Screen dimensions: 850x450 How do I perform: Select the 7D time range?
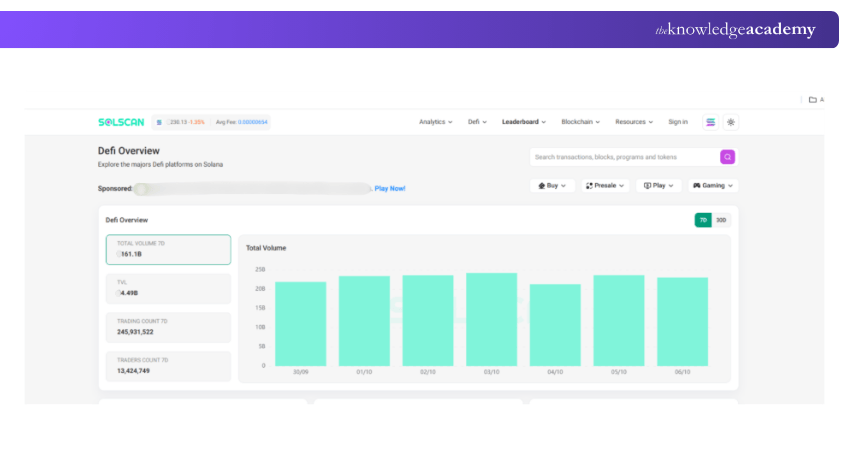pyautogui.click(x=703, y=220)
